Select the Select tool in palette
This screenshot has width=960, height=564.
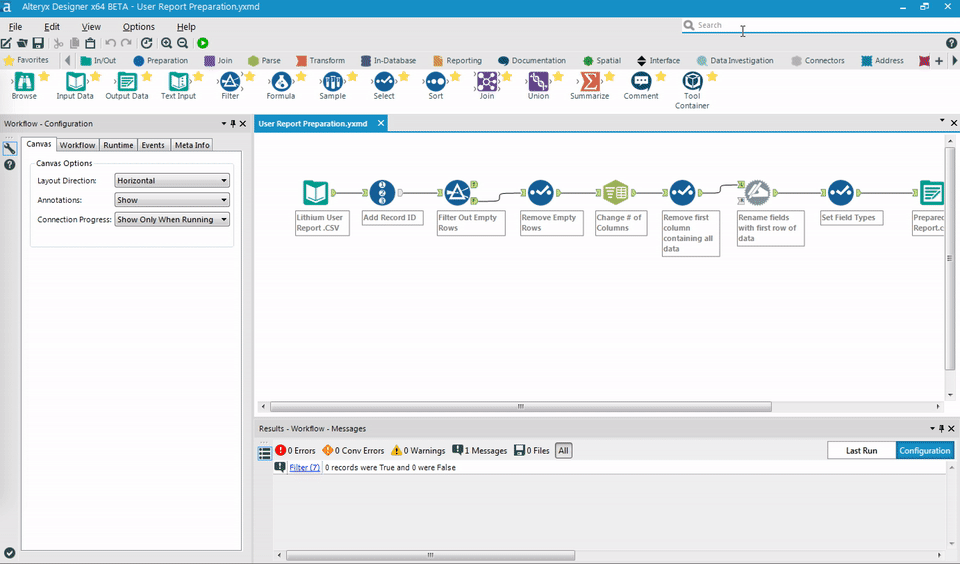point(384,86)
